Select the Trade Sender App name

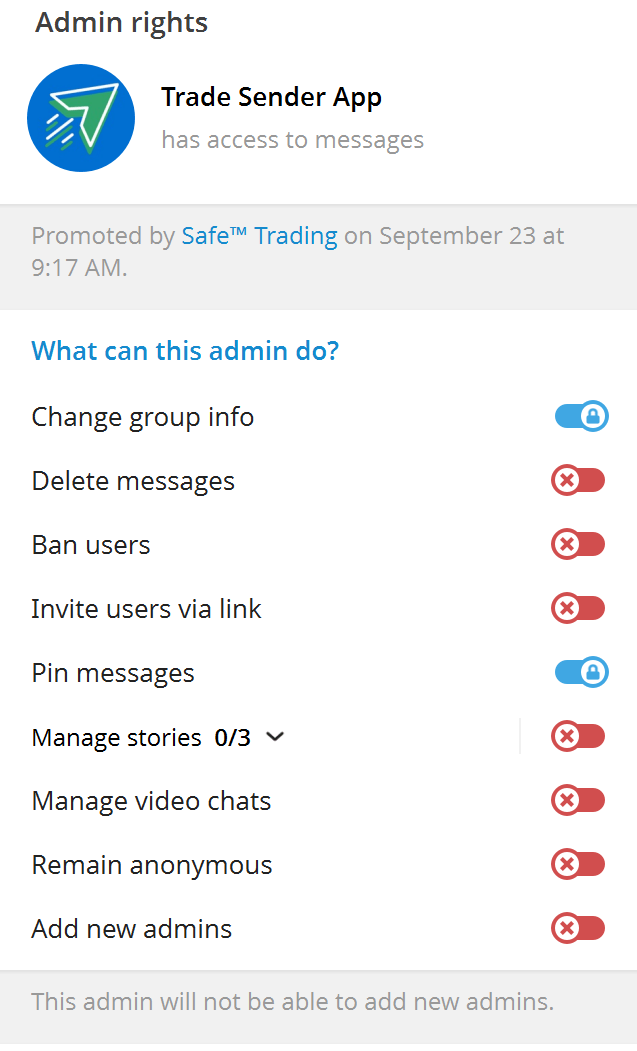[x=272, y=97]
